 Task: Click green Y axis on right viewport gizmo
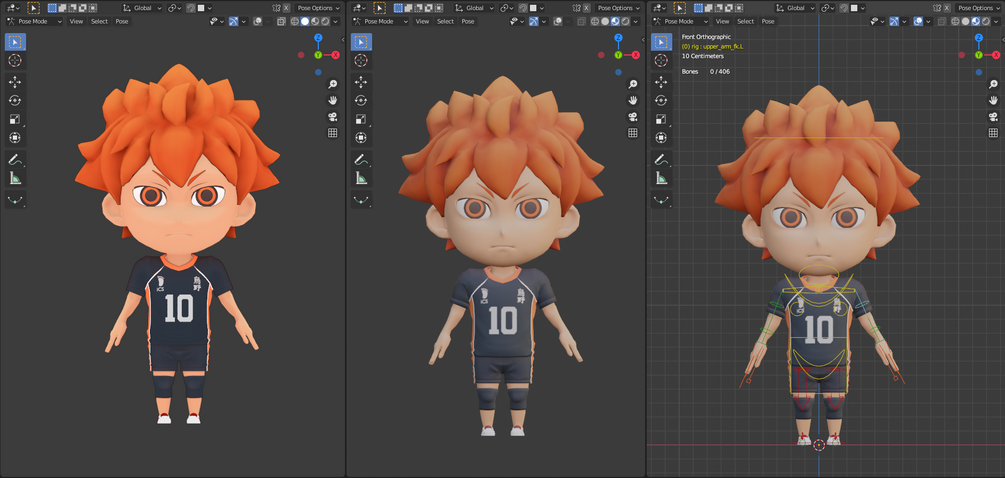pyautogui.click(x=979, y=55)
